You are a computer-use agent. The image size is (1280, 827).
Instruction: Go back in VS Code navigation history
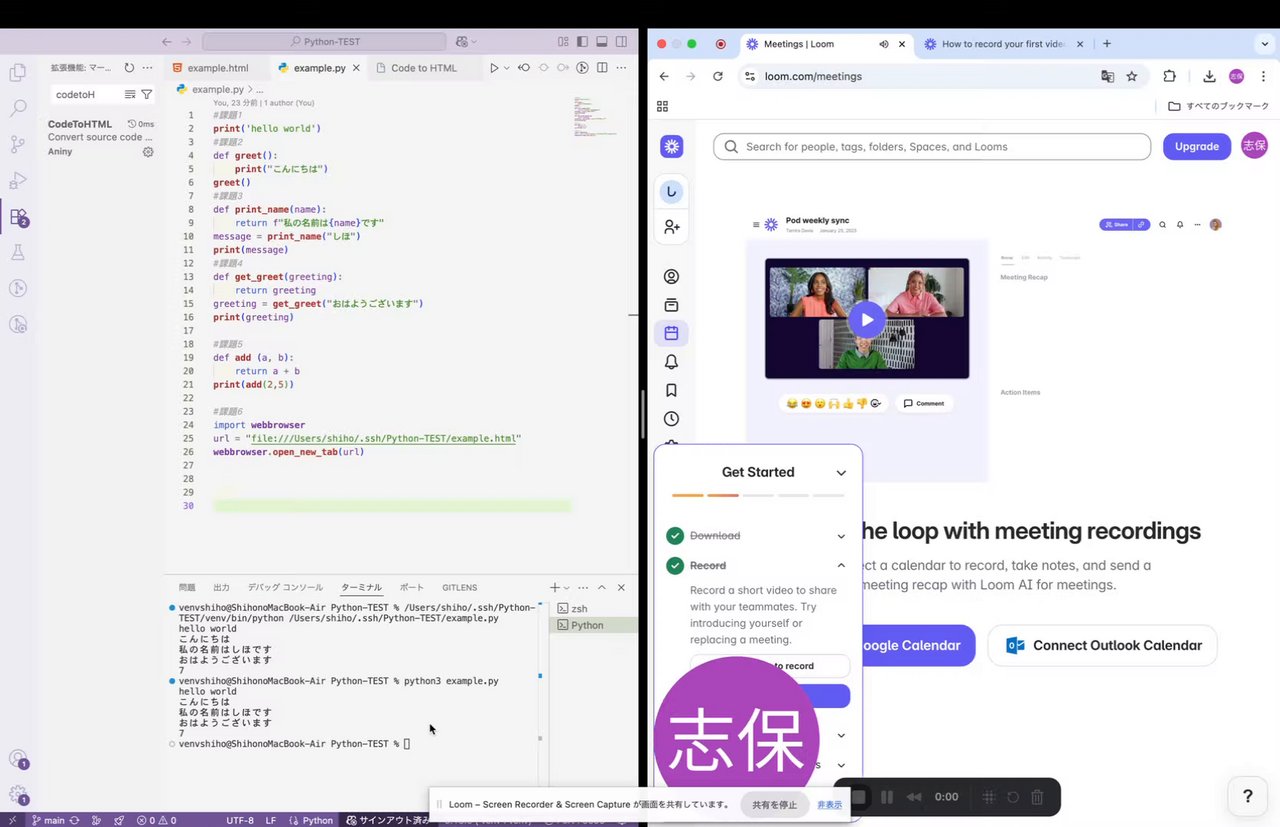click(x=166, y=42)
